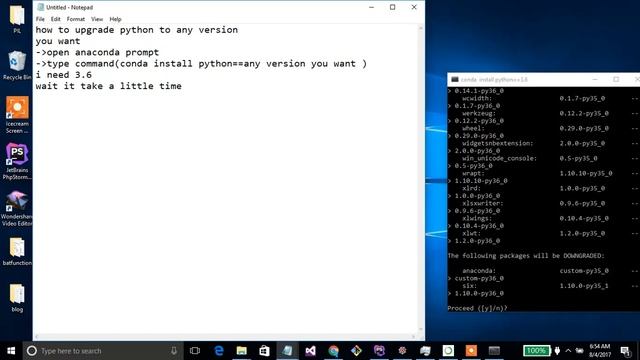Open the clock showing 6:54 AM

point(600,351)
